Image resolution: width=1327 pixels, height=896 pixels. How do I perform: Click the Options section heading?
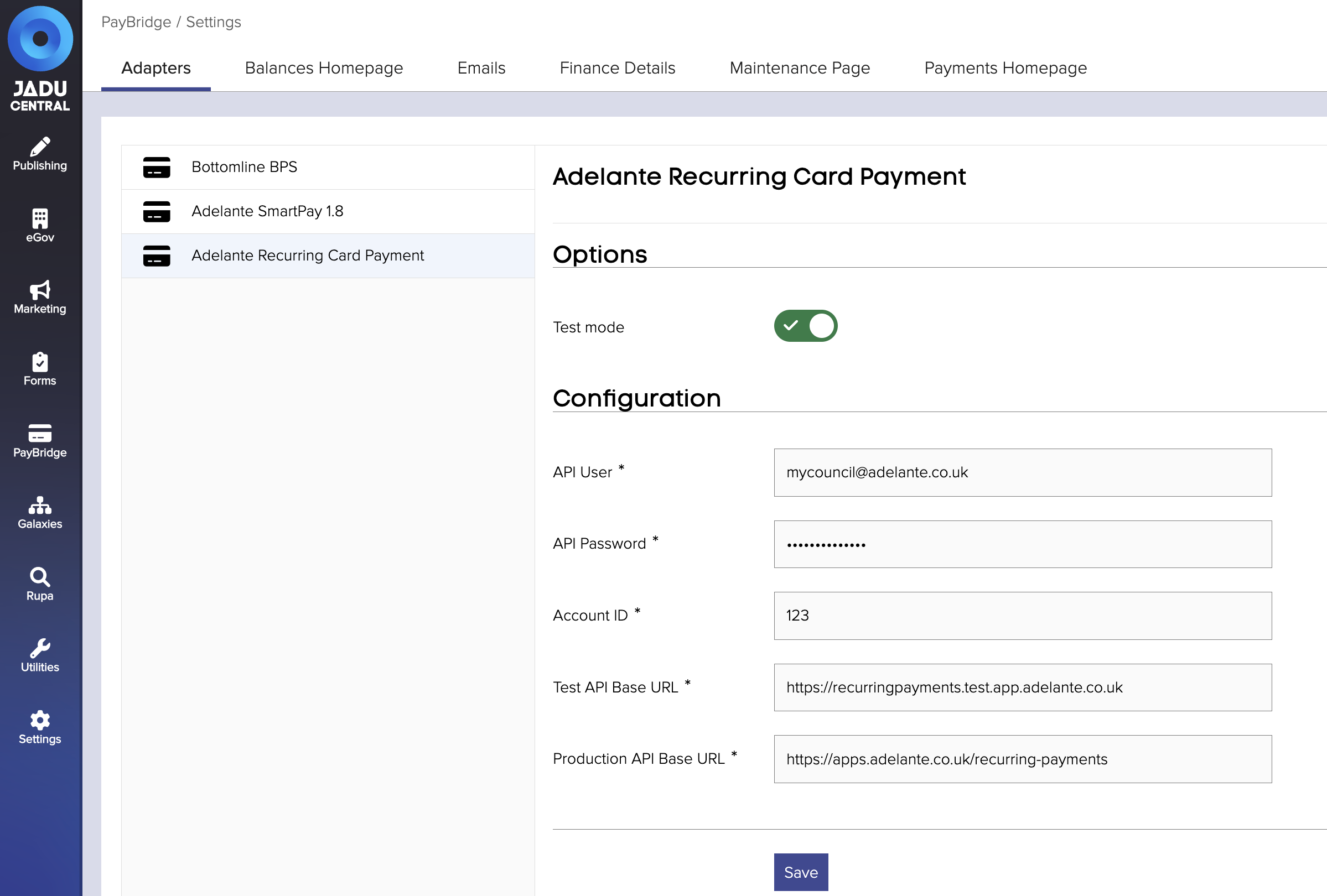point(599,254)
